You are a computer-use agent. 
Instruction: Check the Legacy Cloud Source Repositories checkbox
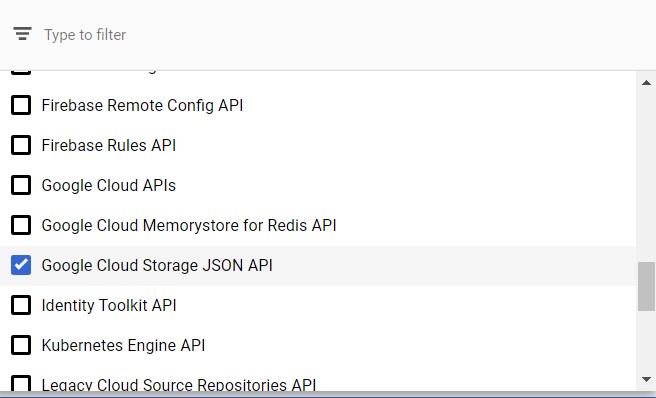[x=21, y=383]
